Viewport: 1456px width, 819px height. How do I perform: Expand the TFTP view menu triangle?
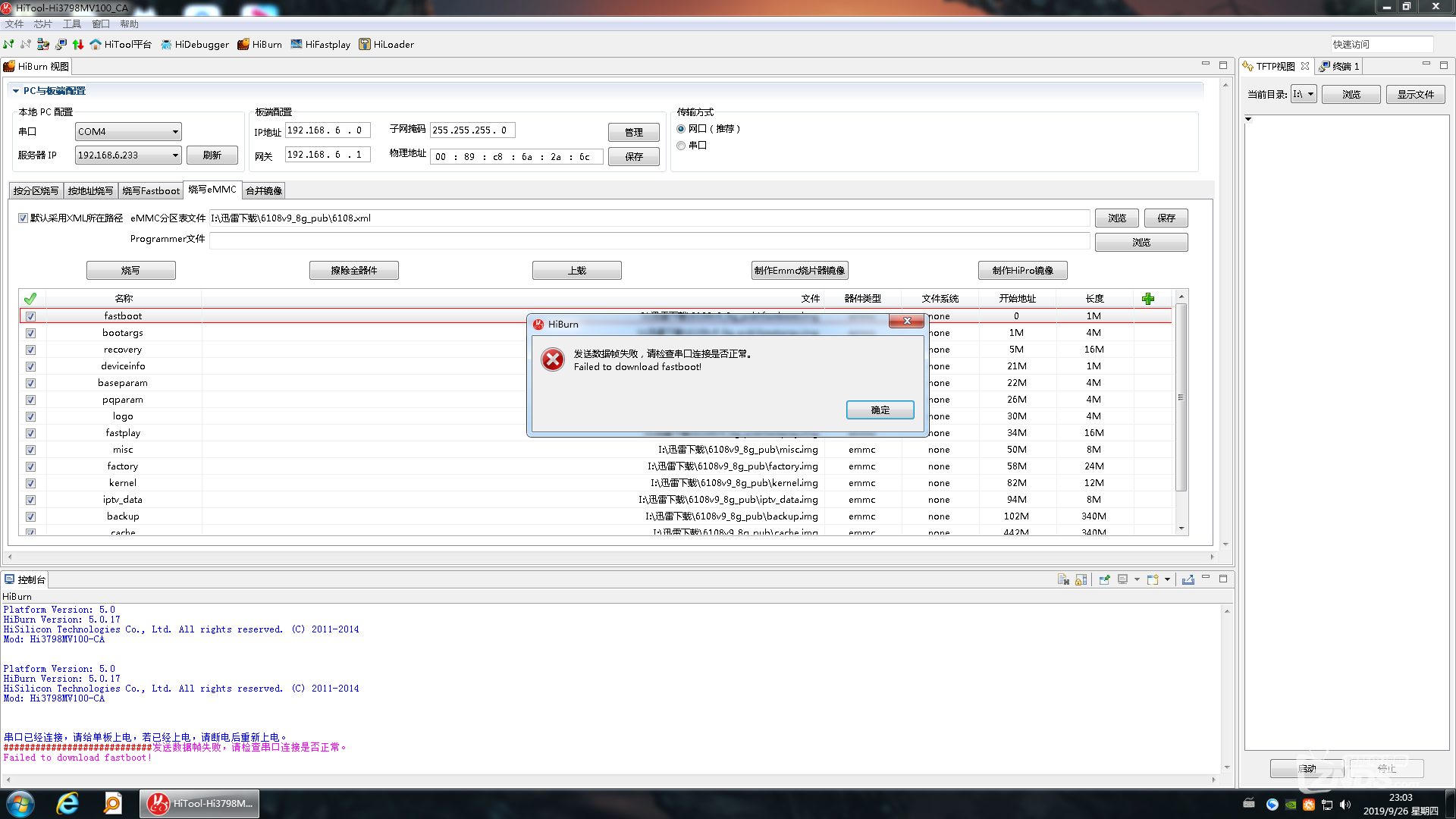point(1248,119)
